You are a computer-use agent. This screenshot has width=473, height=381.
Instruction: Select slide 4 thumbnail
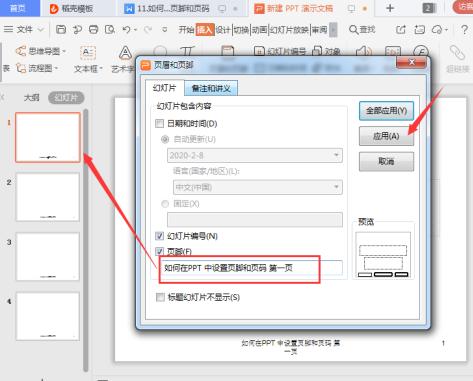48,316
